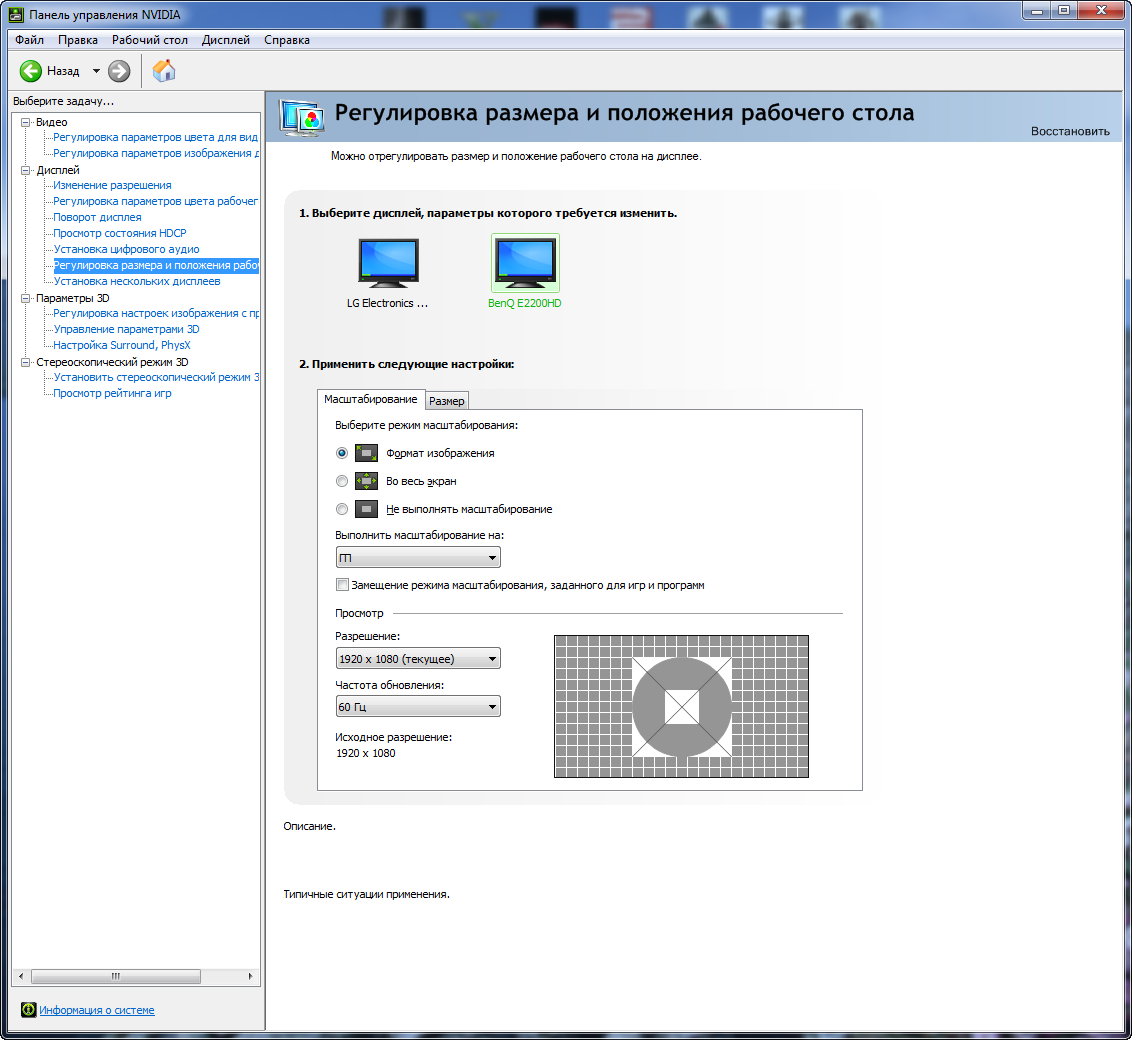This screenshot has width=1132, height=1040.
Task: Click the full-screen scaling mode icon
Action: (x=367, y=481)
